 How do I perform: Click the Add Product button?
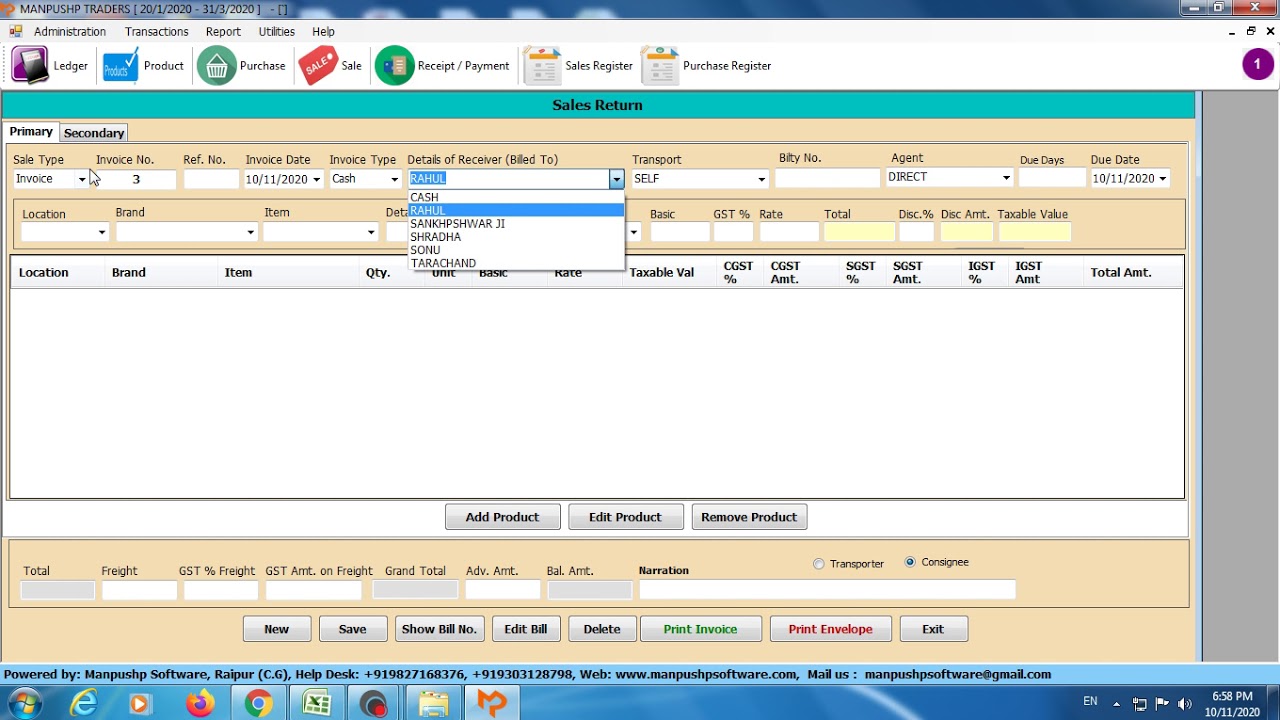tap(502, 517)
